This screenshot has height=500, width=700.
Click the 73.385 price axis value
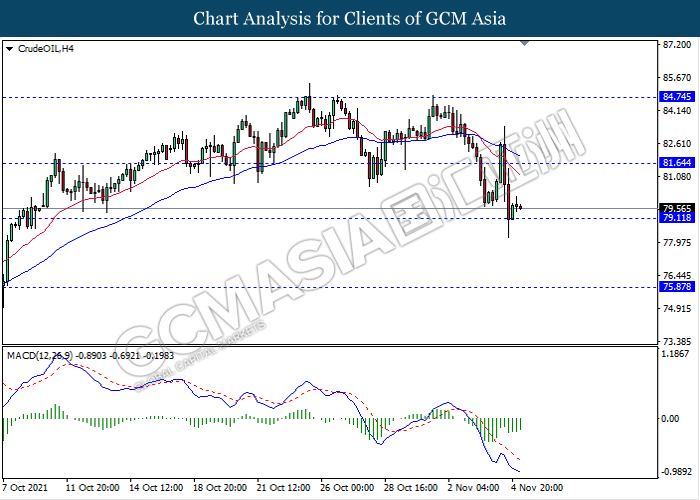pos(677,342)
